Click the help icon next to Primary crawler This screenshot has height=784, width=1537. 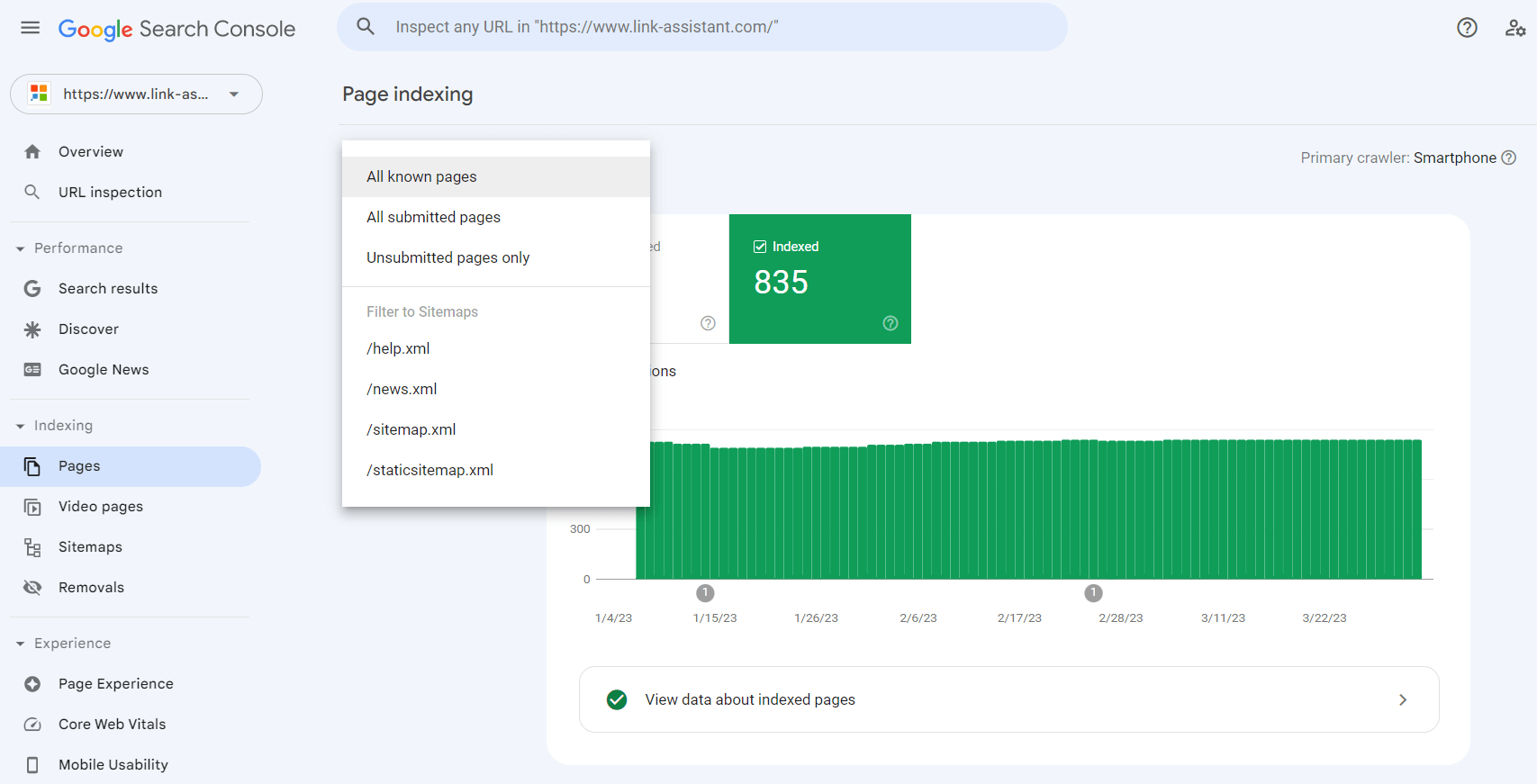(x=1509, y=158)
